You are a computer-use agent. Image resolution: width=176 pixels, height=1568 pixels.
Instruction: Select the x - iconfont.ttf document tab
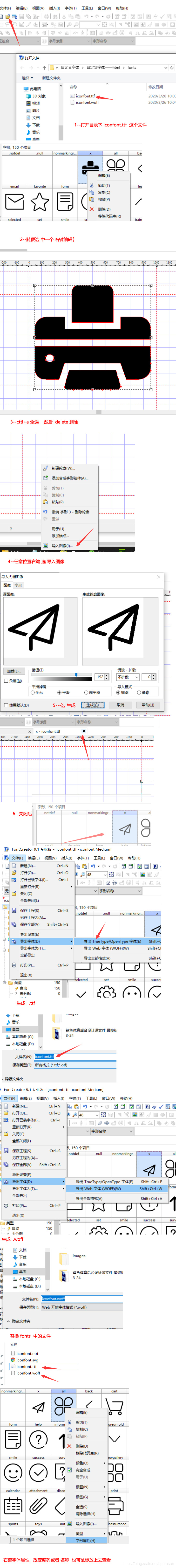click(48, 731)
